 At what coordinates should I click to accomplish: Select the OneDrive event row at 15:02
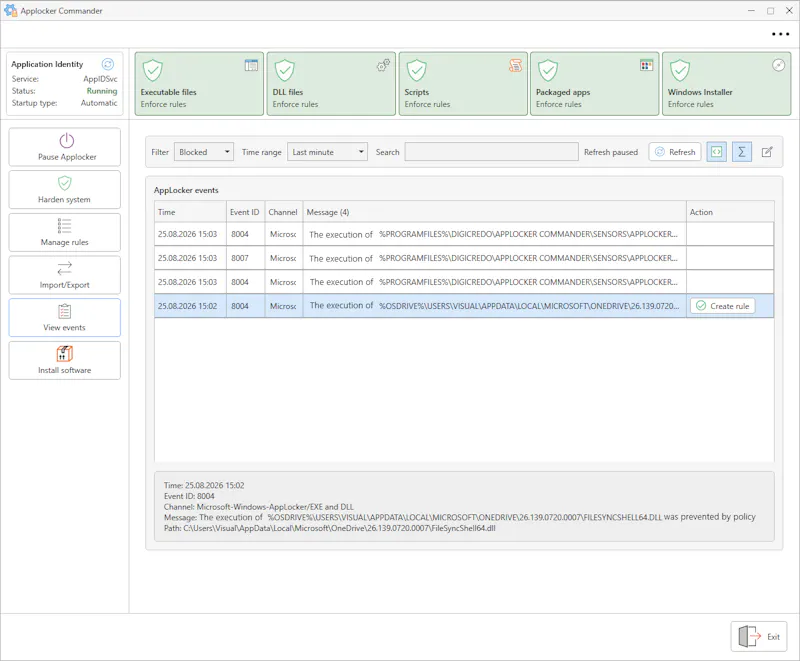[x=464, y=306]
